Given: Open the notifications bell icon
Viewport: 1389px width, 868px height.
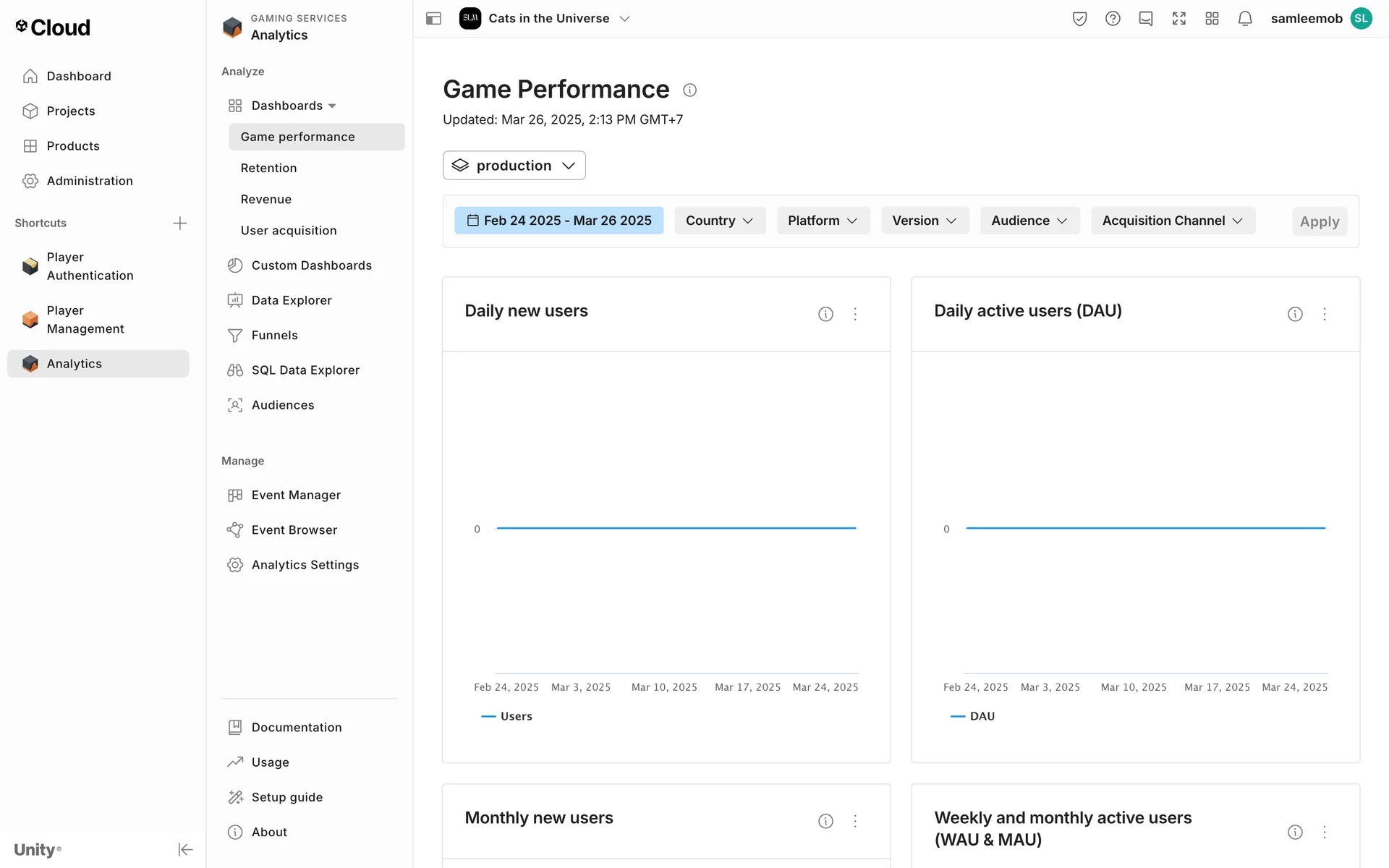Looking at the screenshot, I should (1244, 19).
